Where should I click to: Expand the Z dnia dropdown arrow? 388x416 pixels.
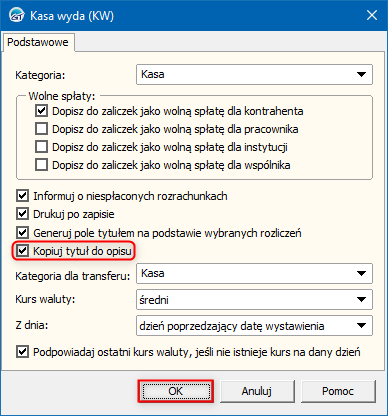(x=361, y=325)
